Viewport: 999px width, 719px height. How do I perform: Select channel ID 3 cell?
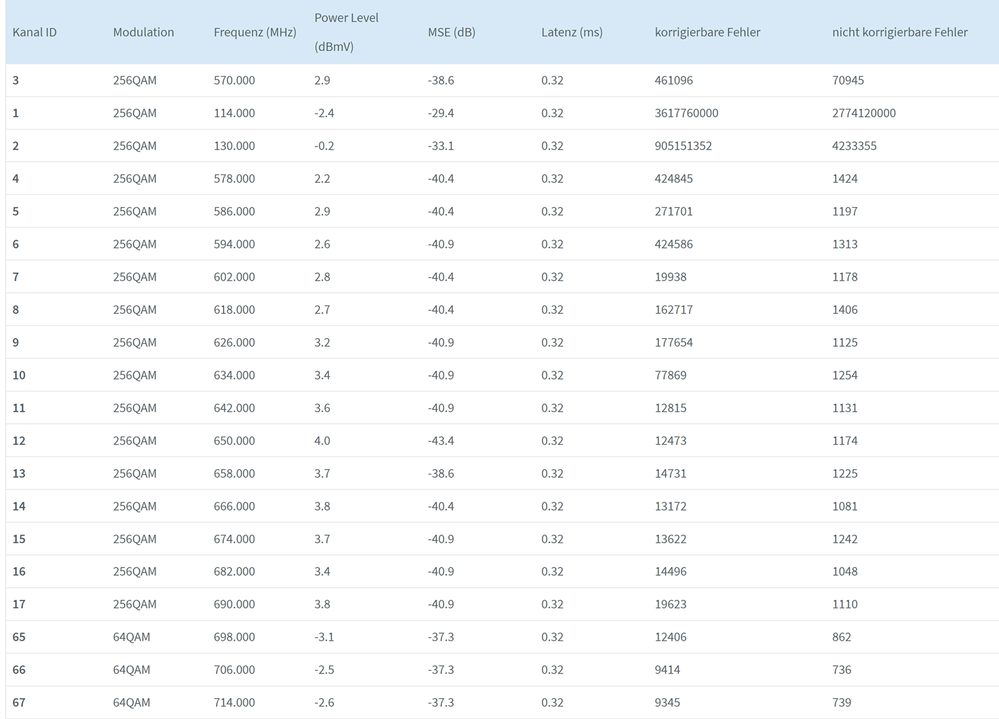pos(16,80)
